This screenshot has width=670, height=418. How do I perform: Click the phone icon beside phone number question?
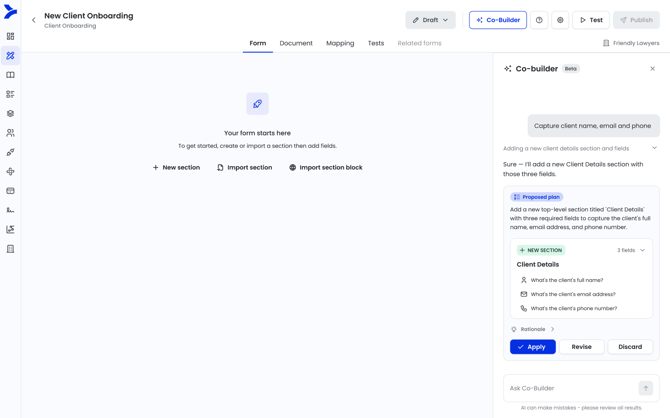tap(523, 308)
